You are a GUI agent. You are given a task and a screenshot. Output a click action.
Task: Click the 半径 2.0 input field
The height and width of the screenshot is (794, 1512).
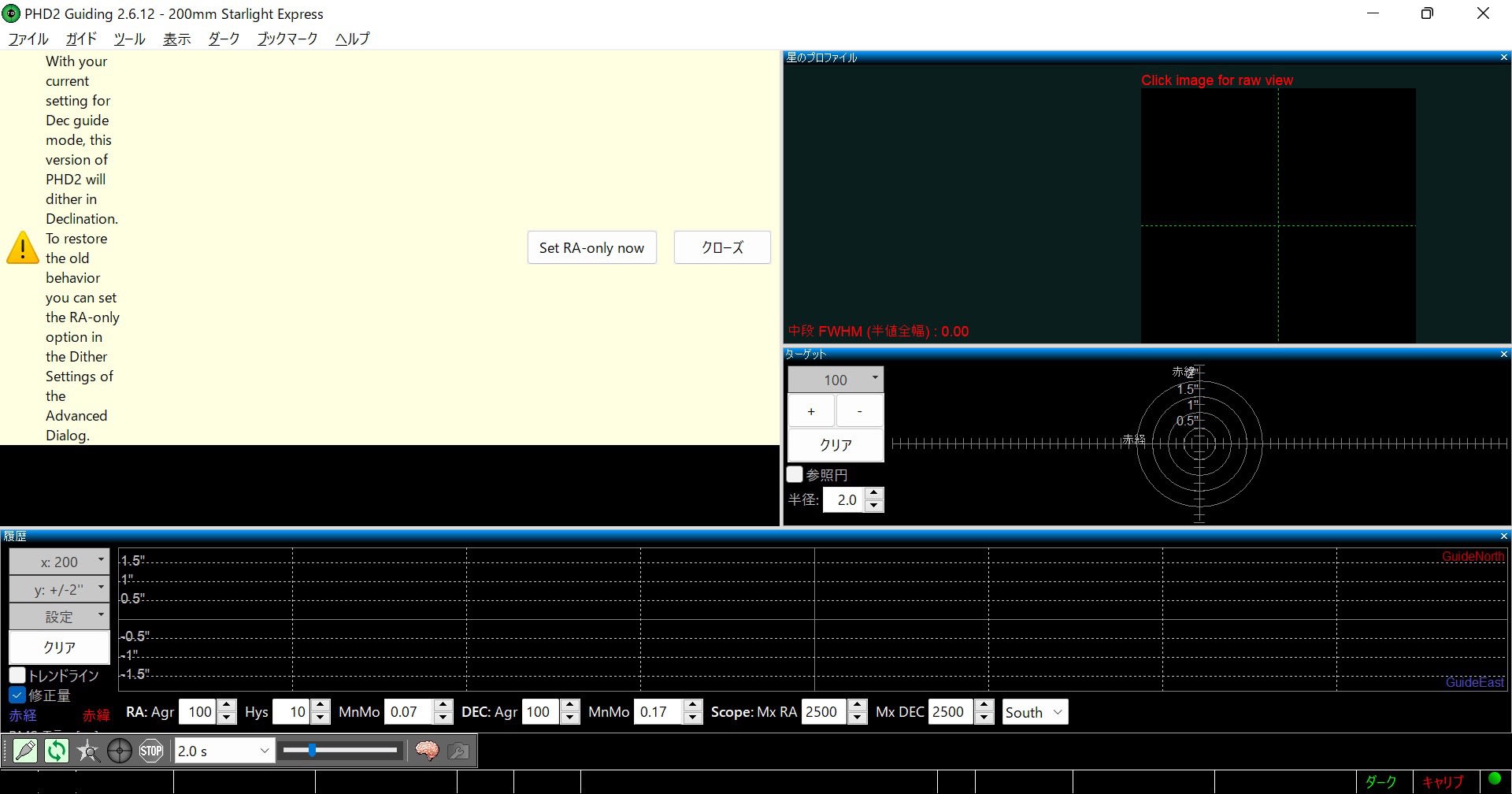click(844, 499)
